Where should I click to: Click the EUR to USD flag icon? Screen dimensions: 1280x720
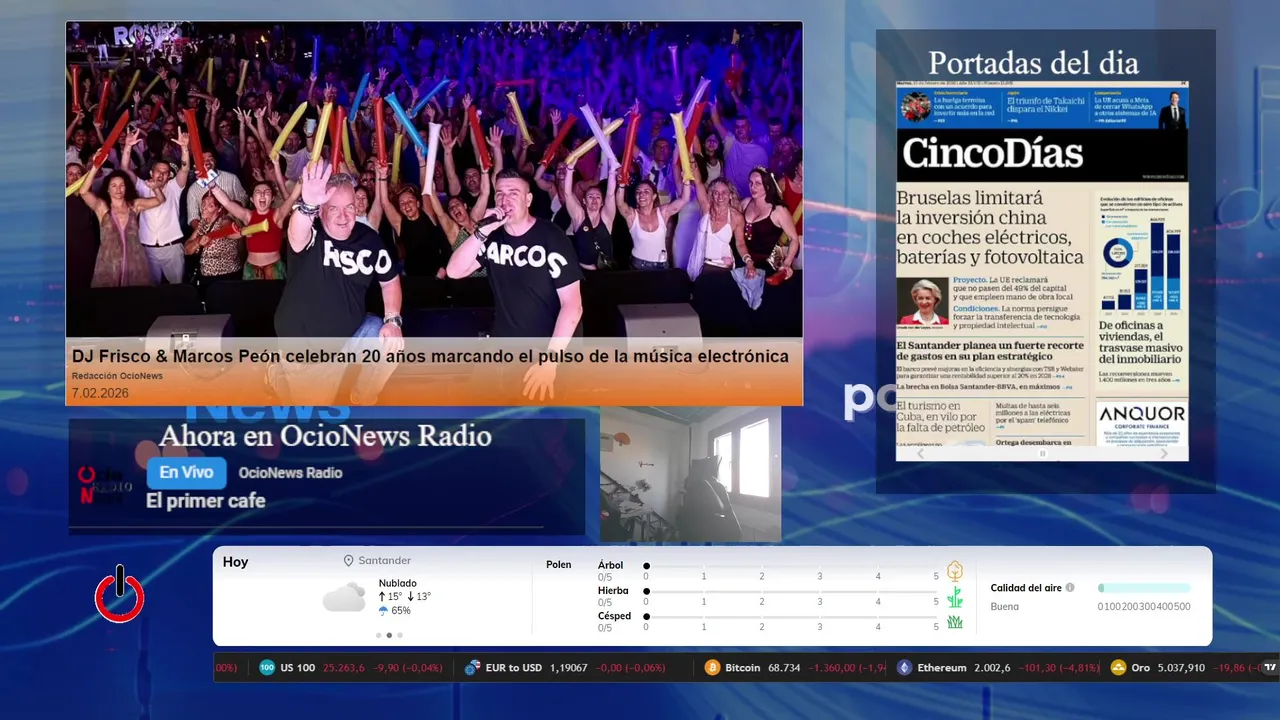tap(472, 668)
